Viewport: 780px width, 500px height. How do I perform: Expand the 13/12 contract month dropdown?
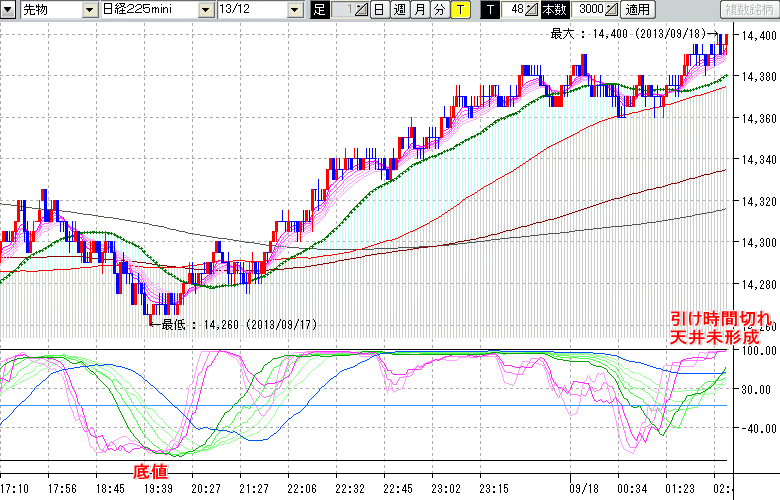coord(294,10)
